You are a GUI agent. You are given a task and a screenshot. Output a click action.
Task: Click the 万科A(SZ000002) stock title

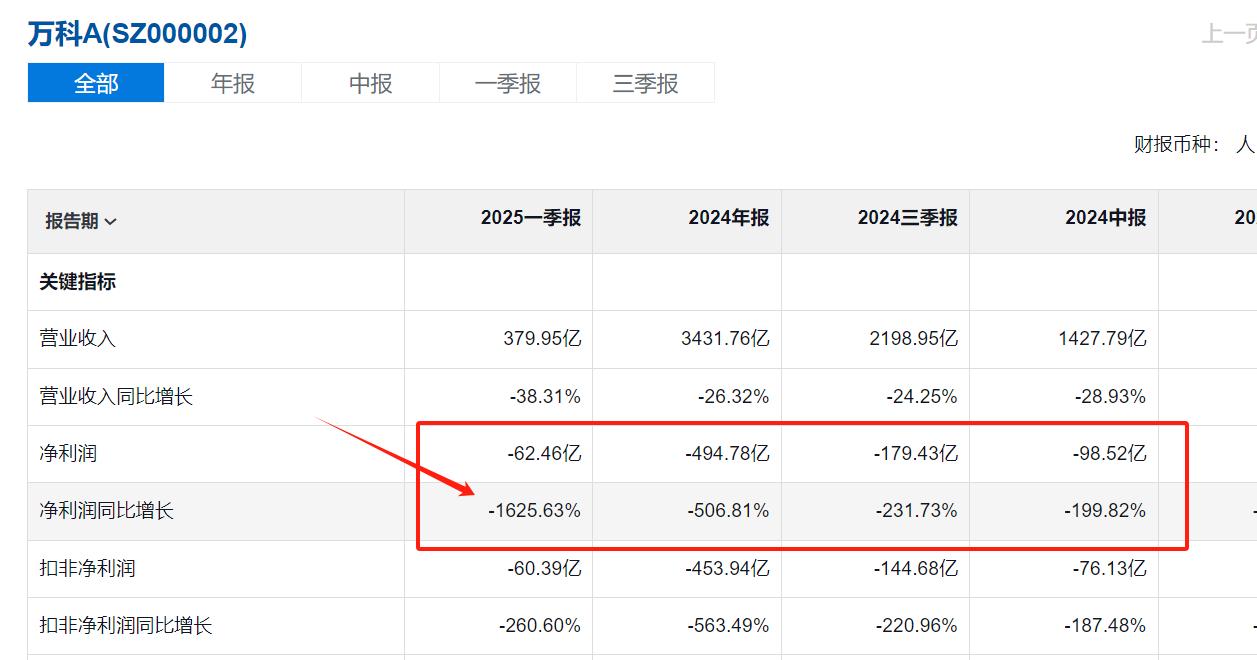point(137,34)
